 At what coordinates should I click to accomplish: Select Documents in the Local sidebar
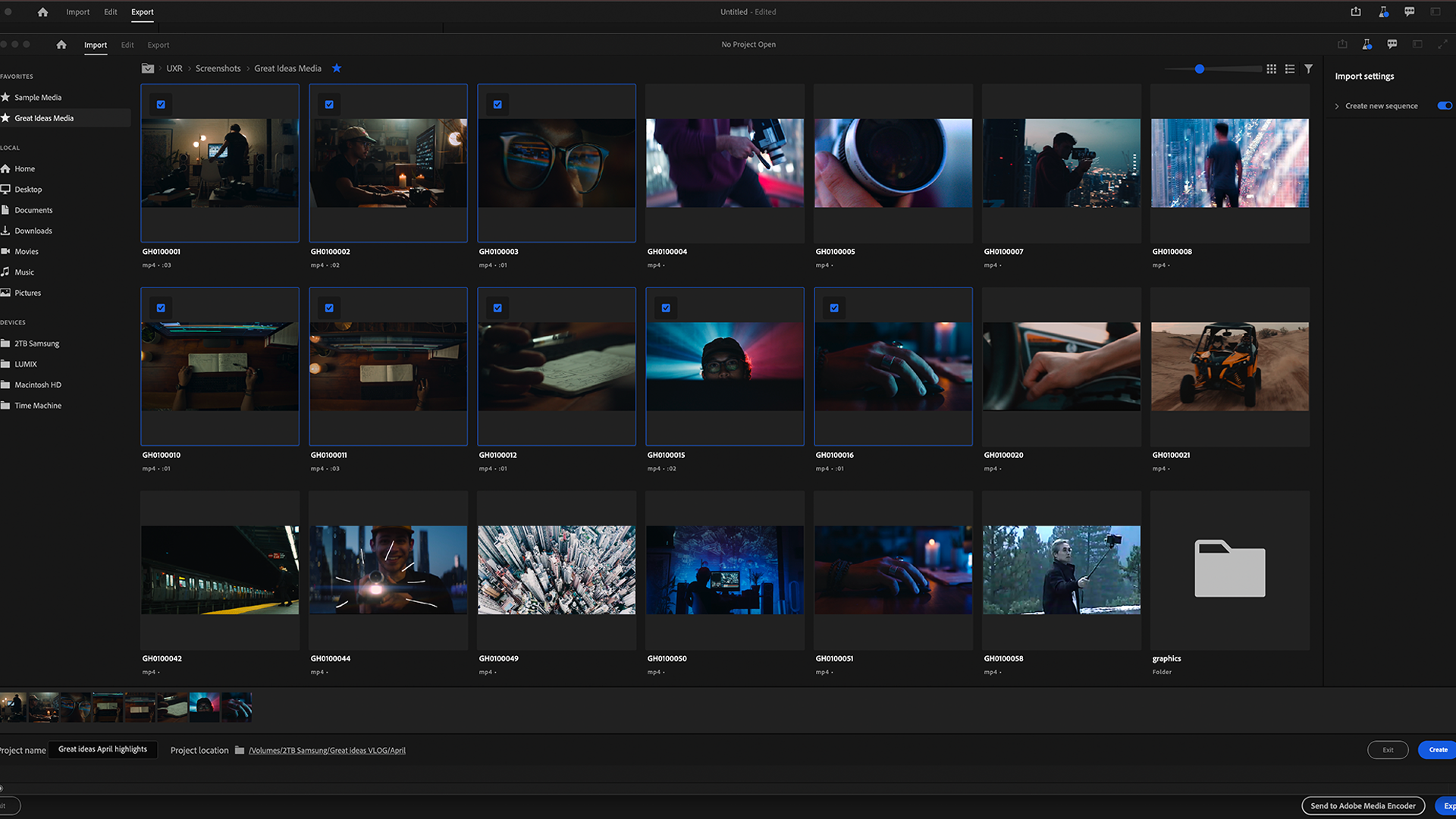[x=33, y=210]
